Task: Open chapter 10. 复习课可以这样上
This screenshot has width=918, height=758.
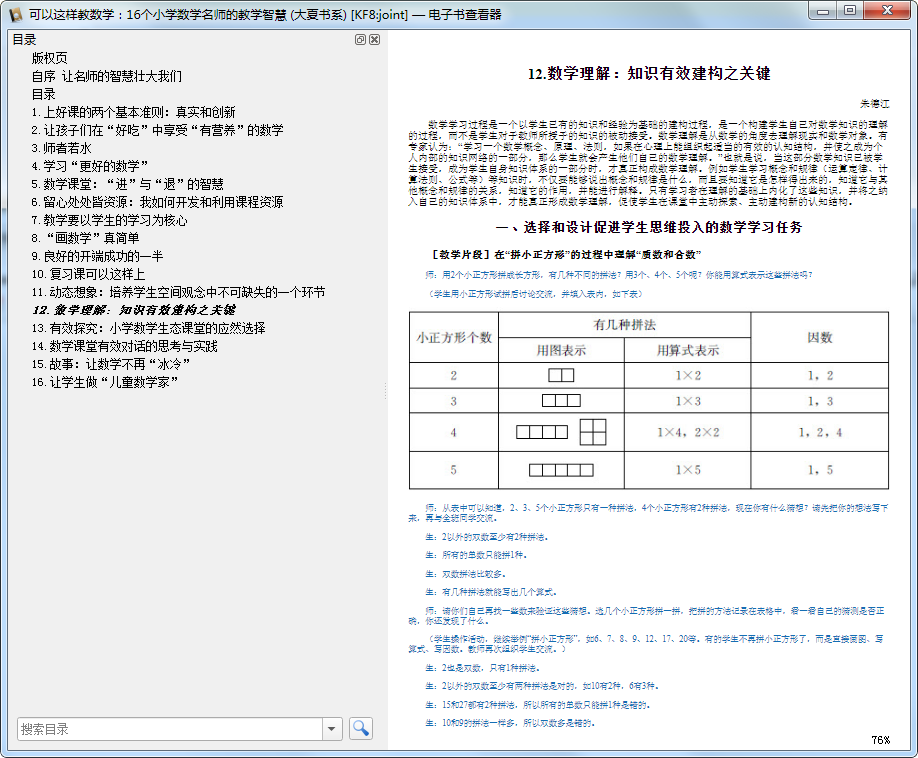Action: tap(88, 274)
